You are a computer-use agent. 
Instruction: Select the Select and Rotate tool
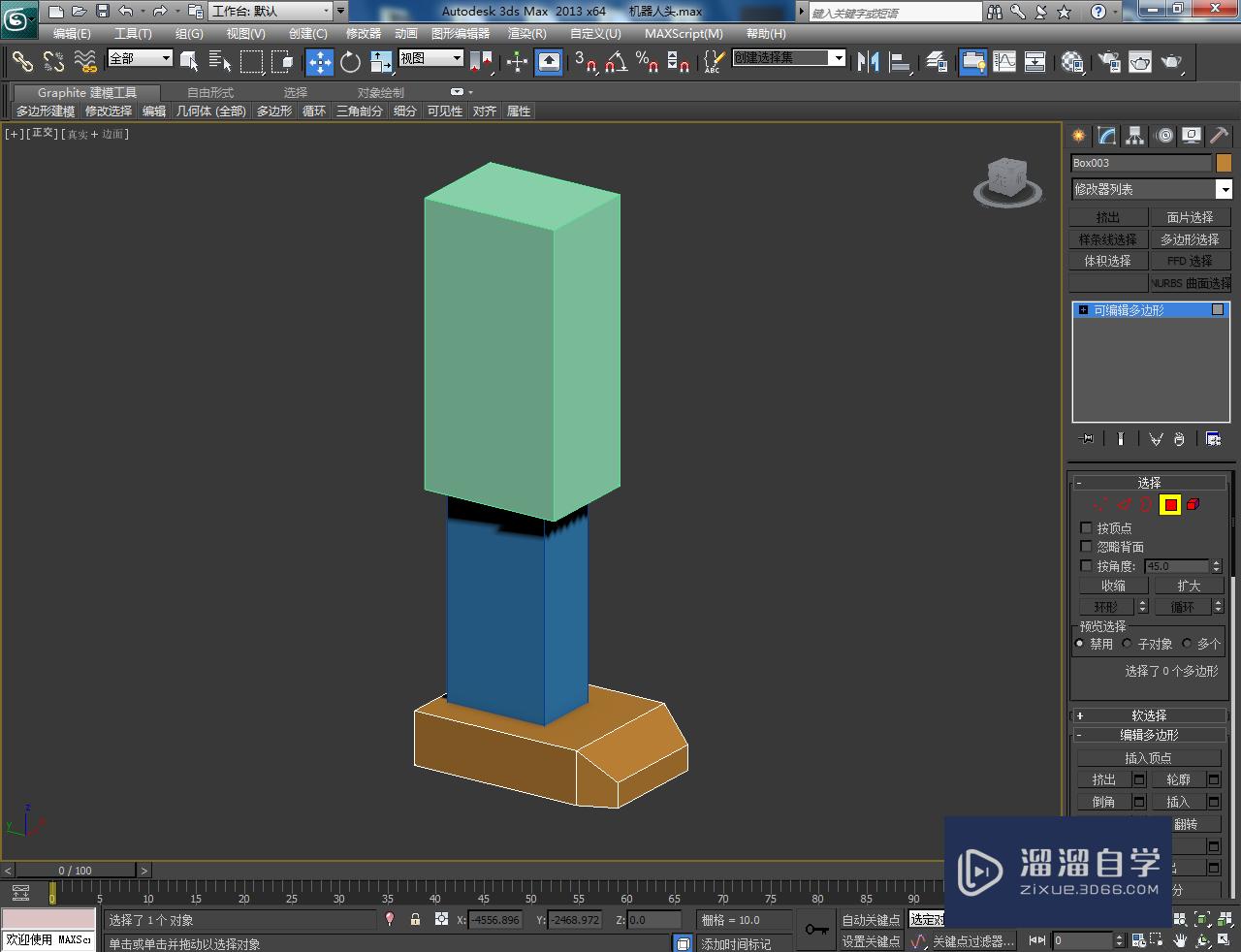click(350, 62)
